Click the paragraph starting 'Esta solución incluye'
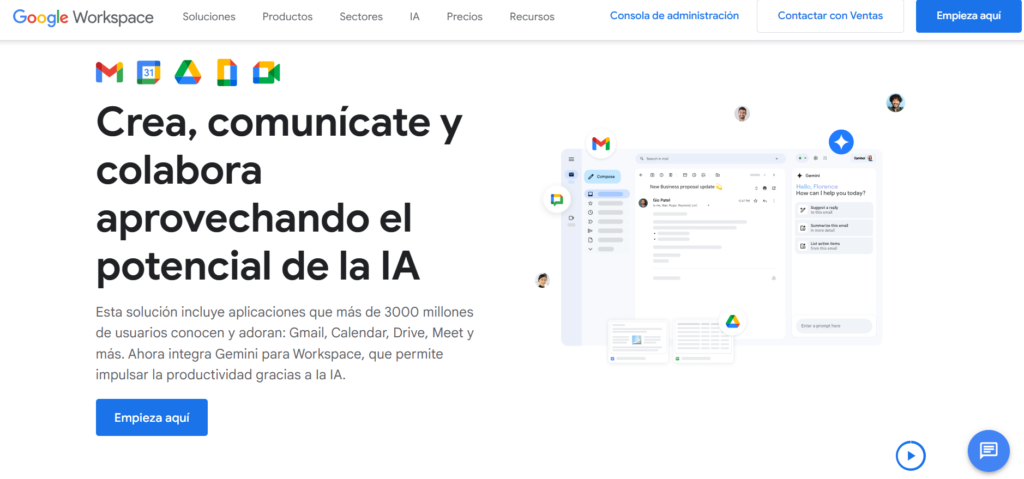1024x479 pixels. point(285,343)
